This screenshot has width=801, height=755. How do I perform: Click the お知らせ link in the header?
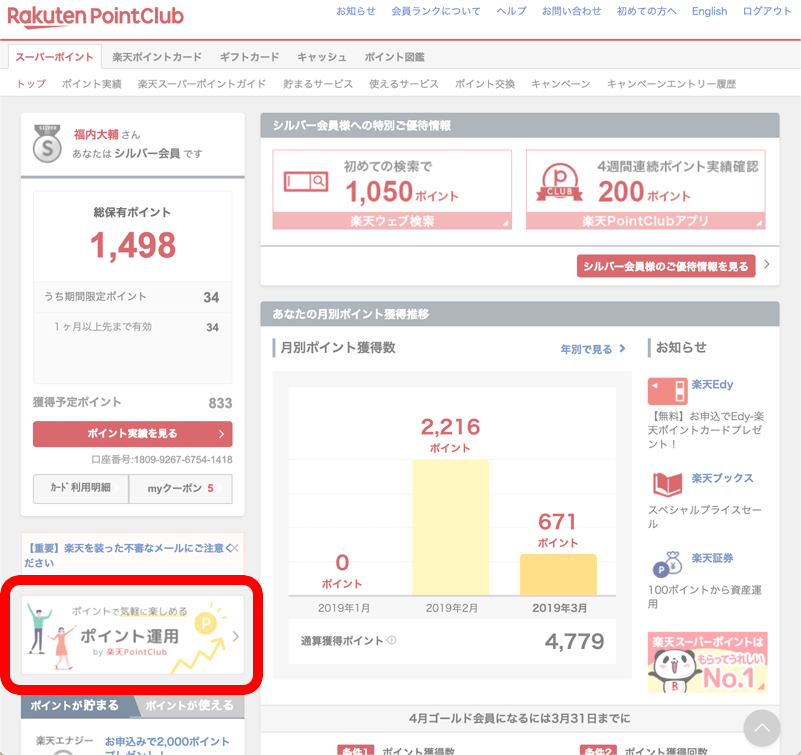(356, 11)
